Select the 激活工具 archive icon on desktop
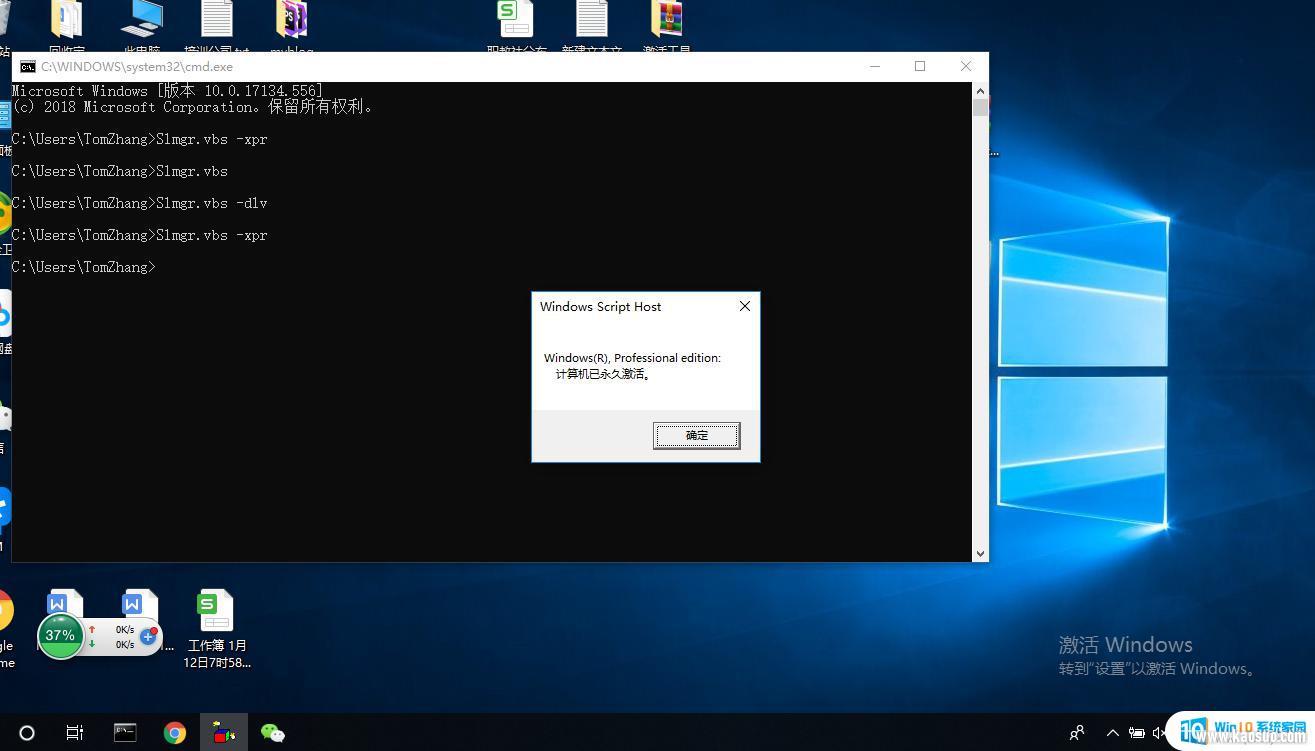The height and width of the screenshot is (751, 1315). point(667,26)
